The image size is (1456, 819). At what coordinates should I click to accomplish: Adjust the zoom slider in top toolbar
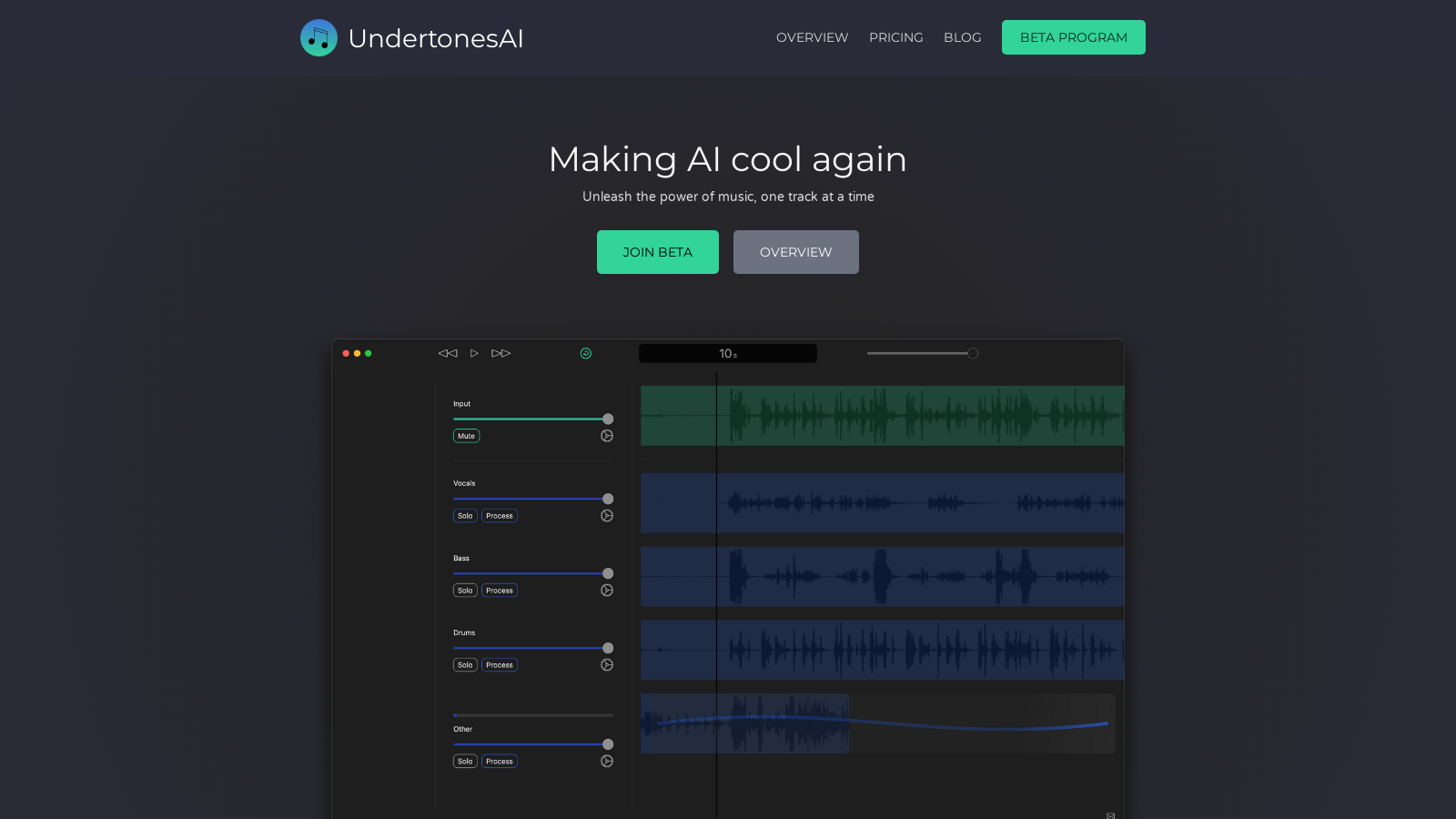pyautogui.click(x=923, y=353)
